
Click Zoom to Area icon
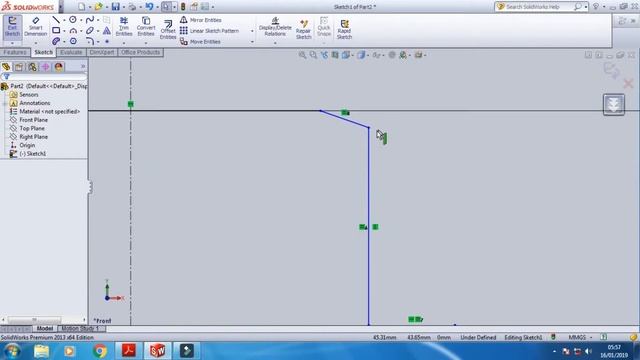tap(313, 55)
